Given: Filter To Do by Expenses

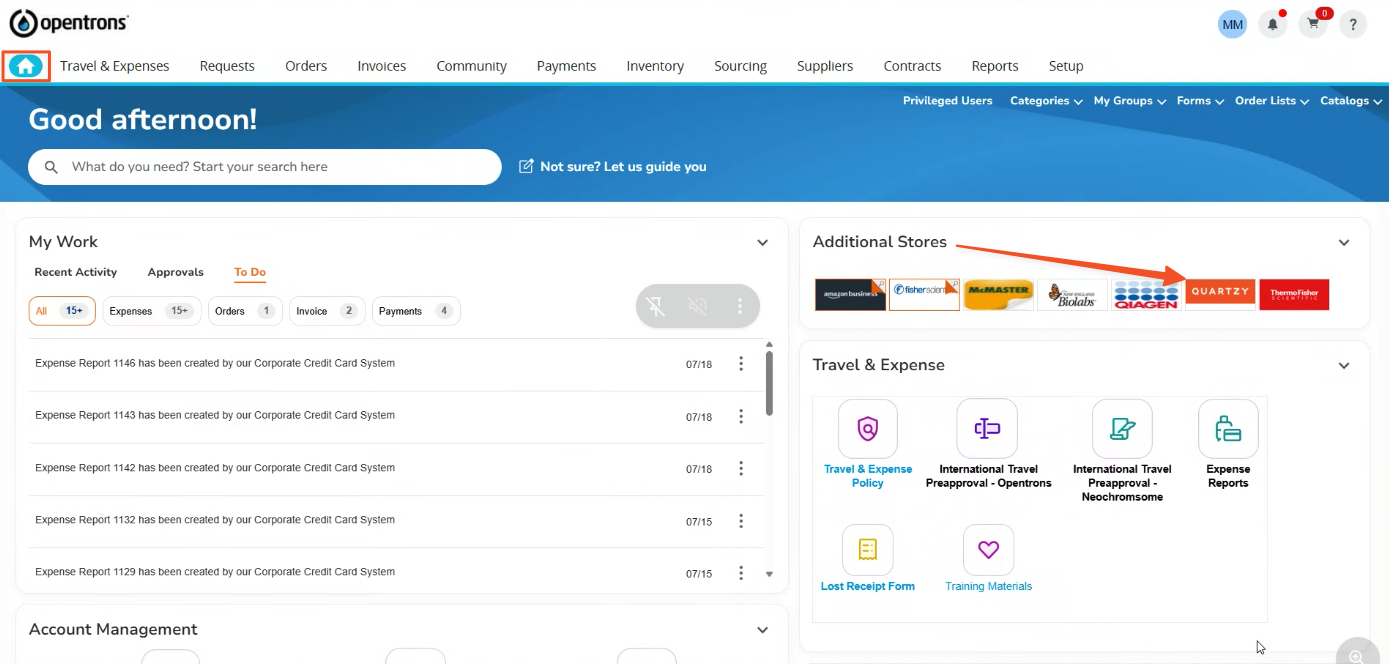Looking at the screenshot, I should click(x=152, y=311).
